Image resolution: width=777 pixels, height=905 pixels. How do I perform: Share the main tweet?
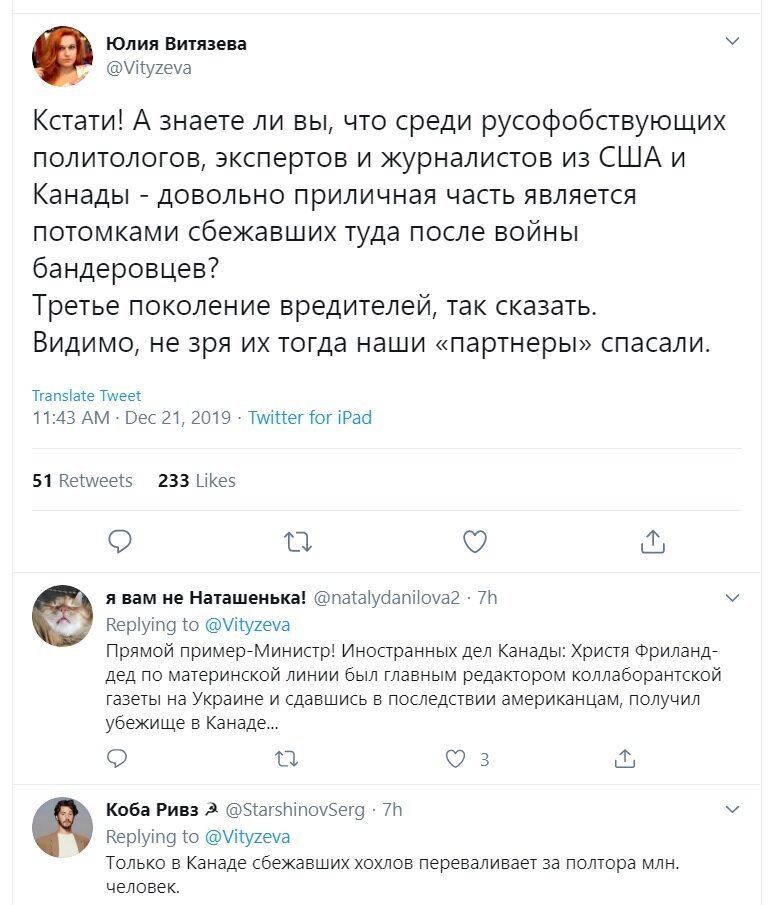tap(653, 541)
